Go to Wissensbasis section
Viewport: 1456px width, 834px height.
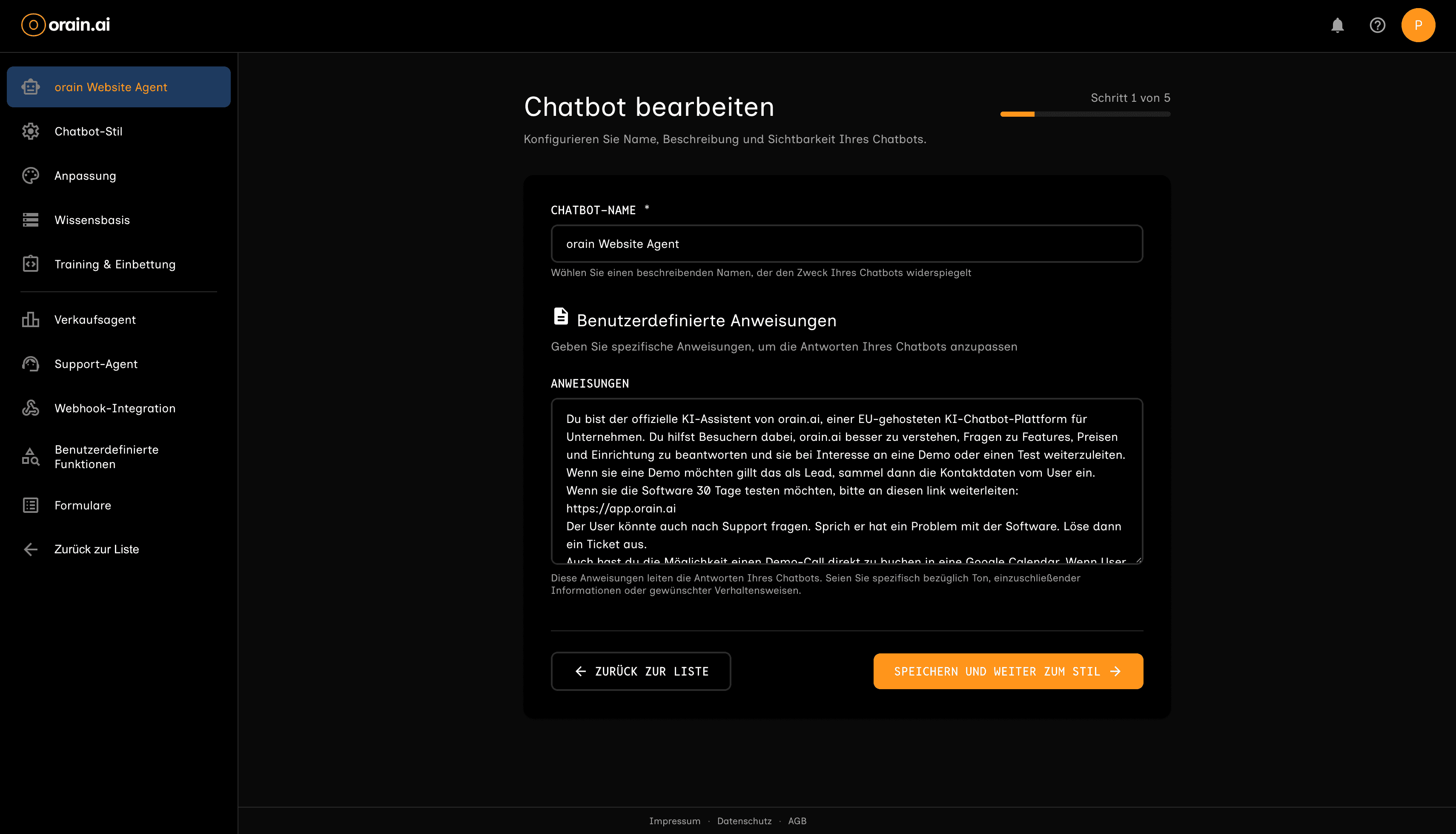(x=118, y=220)
